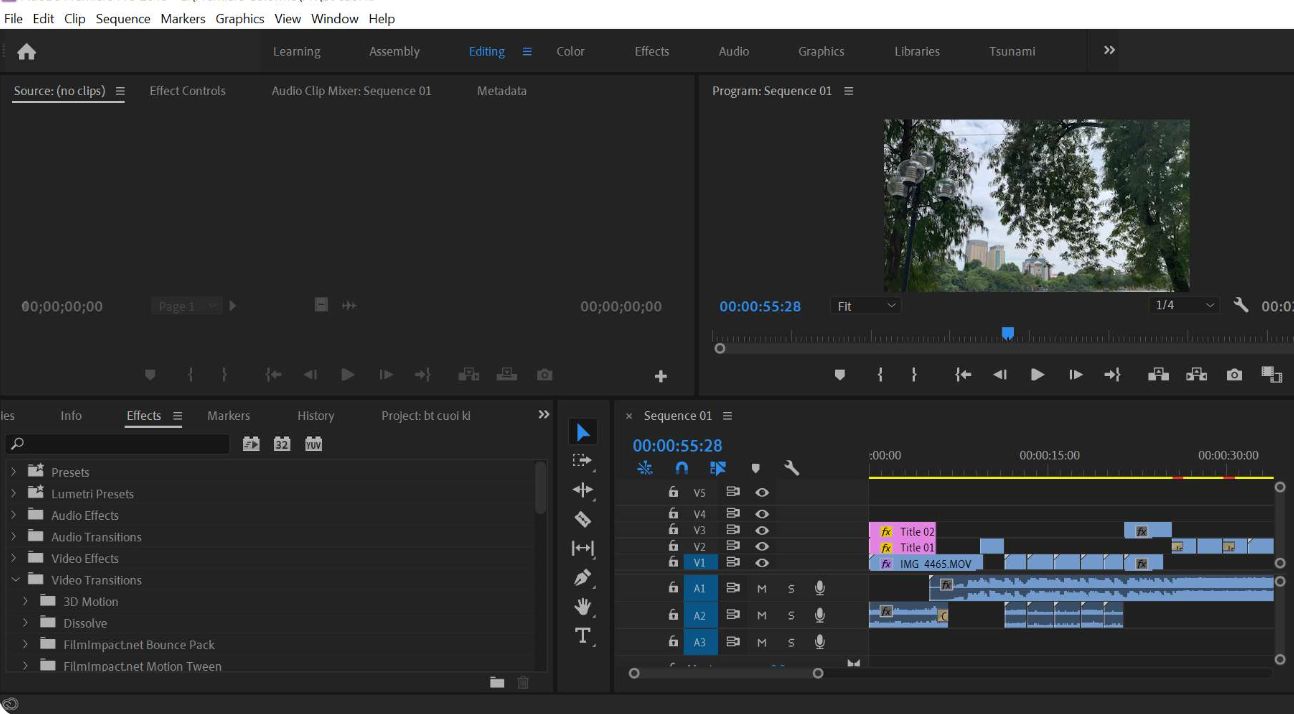The image size is (1294, 714).
Task: Collapse the Video Transitions folder
Action: (14, 580)
